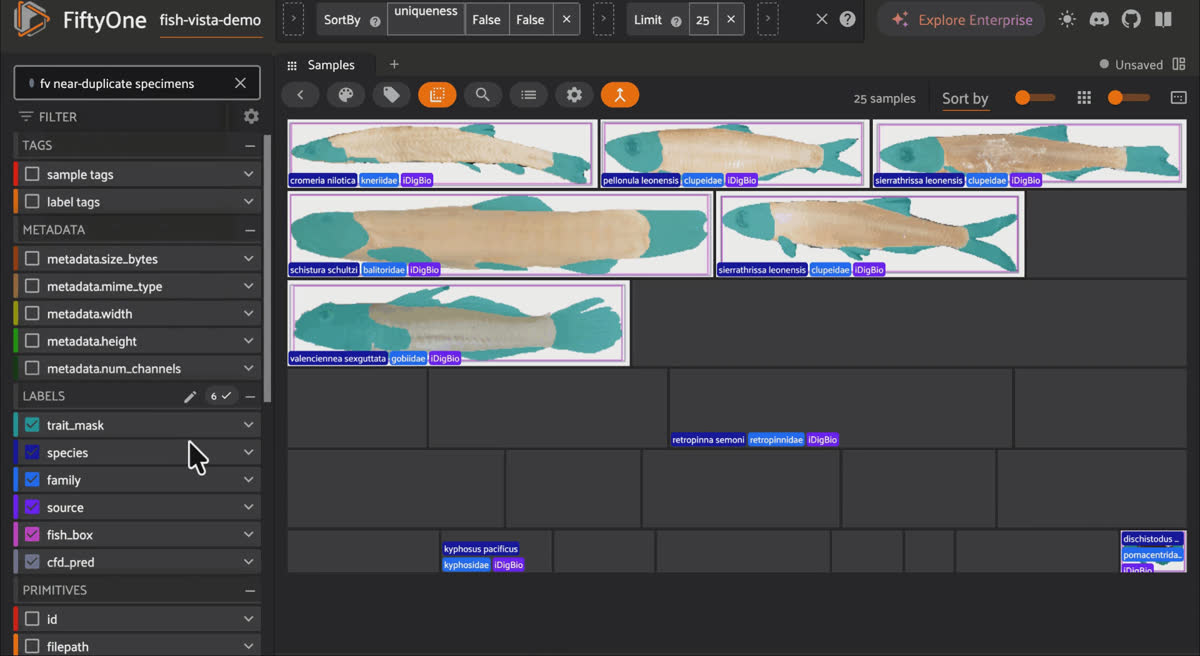This screenshot has width=1200, height=656.
Task: Clear the saved view selector X
Action: [240, 83]
